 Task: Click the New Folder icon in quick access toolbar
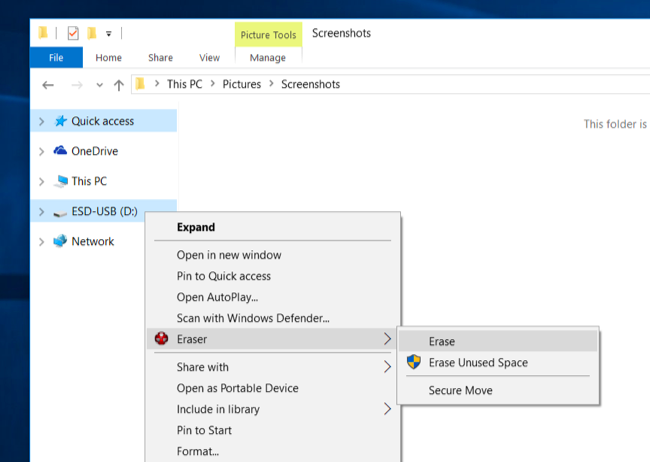coord(91,33)
